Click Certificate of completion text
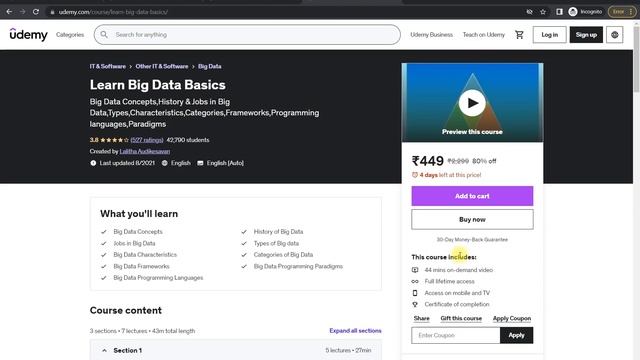Screen dimensions: 640x360 (x=457, y=304)
